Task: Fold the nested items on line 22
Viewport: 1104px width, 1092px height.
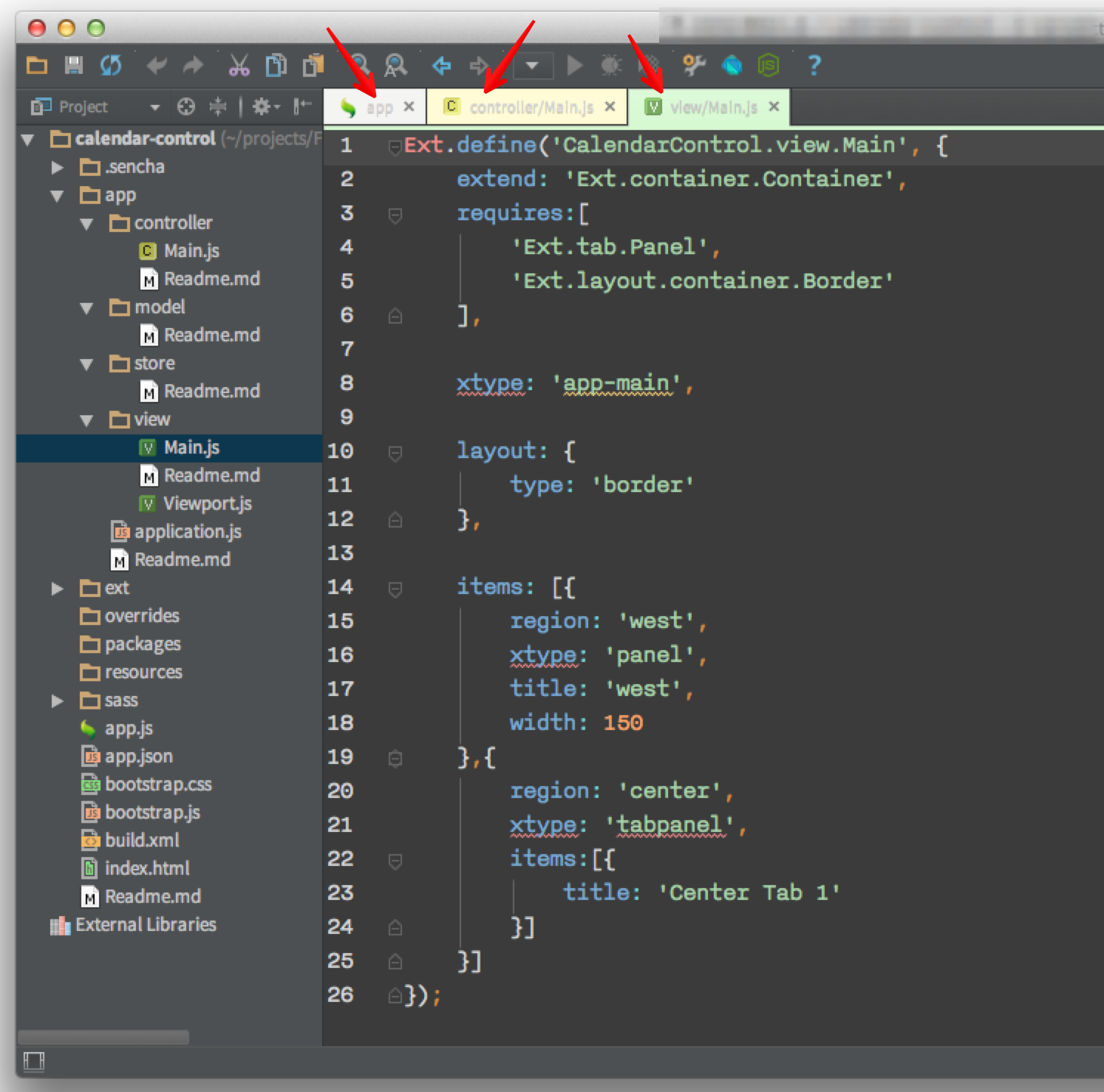Action: click(x=395, y=861)
